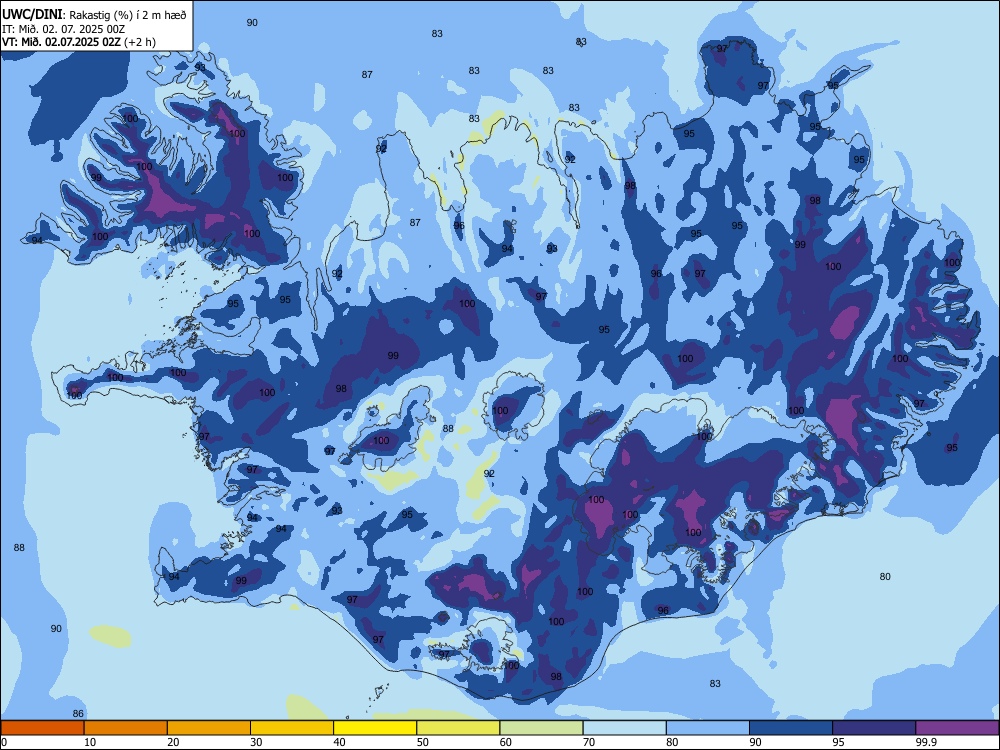Click the "40" tick label on color scale
This screenshot has width=1000, height=750.
click(339, 742)
